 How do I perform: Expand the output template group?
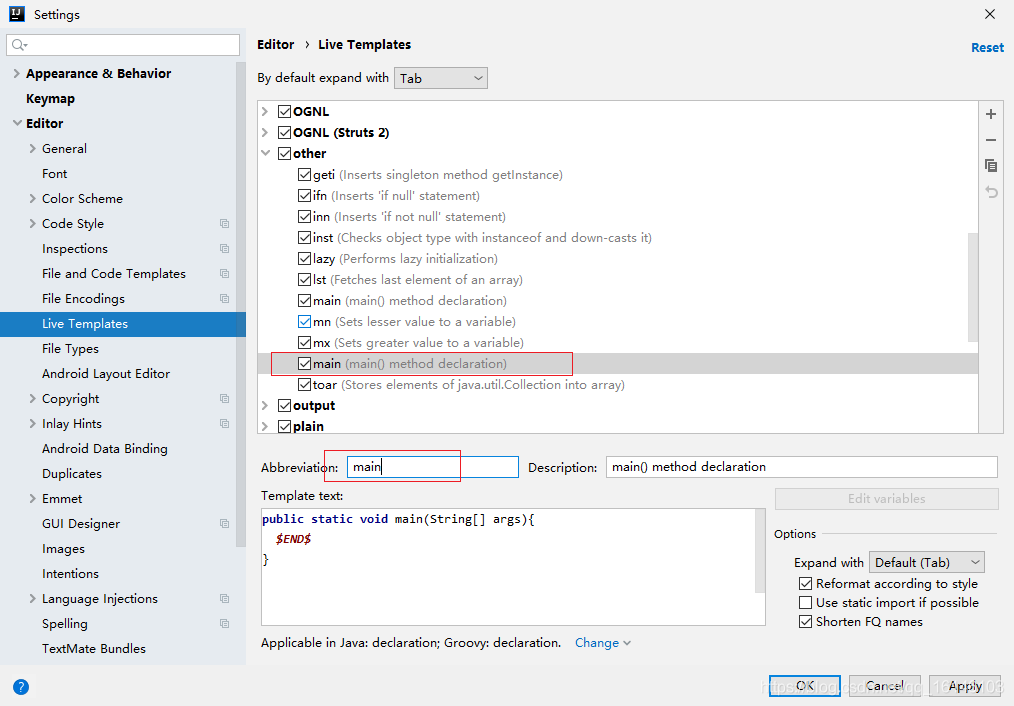pyautogui.click(x=265, y=405)
